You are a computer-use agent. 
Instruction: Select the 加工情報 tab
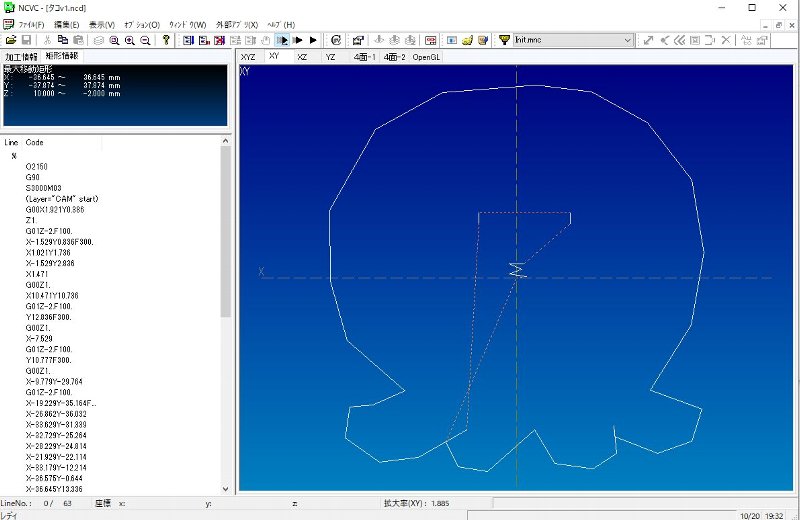click(x=20, y=56)
